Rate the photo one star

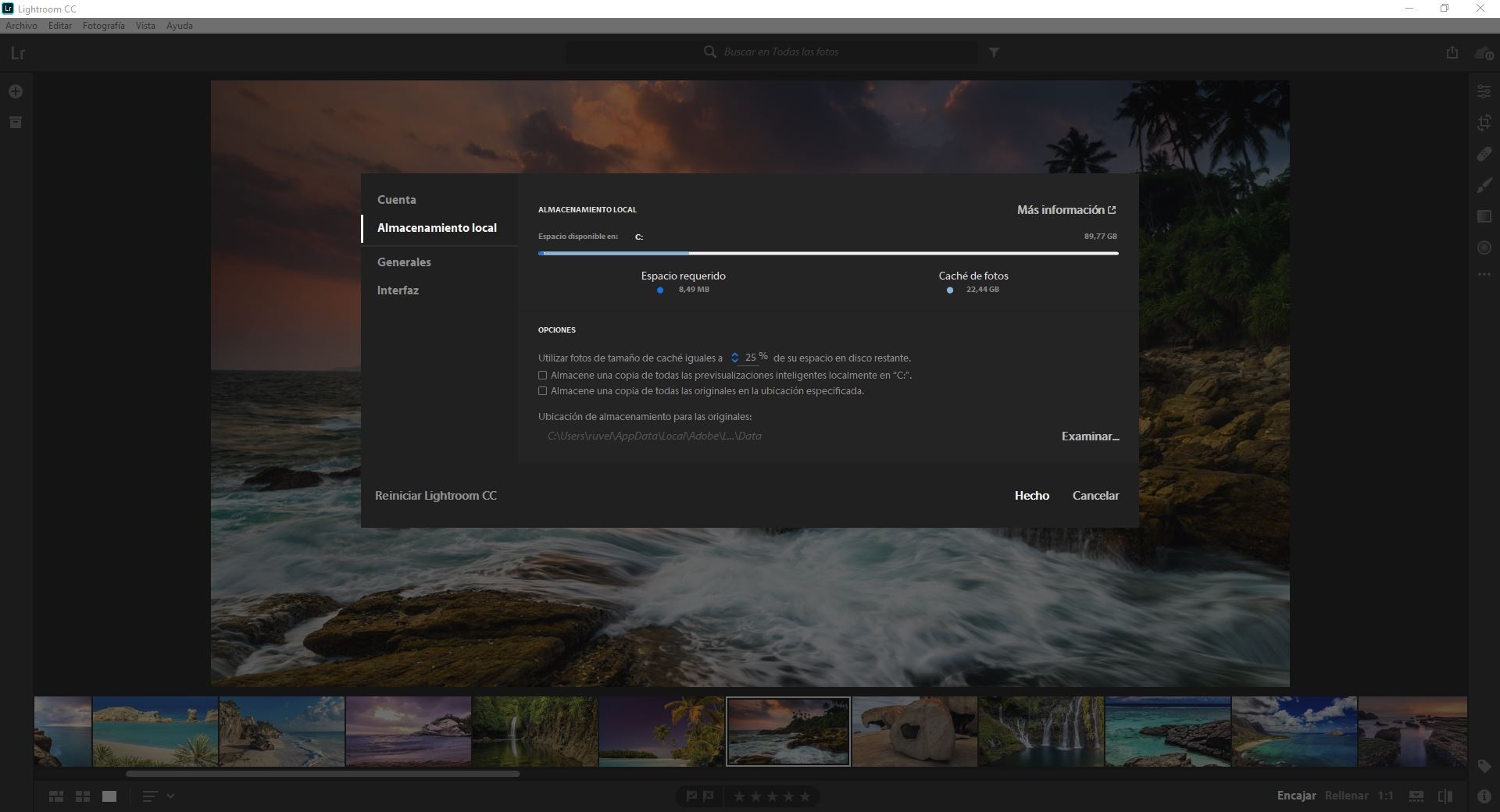click(739, 796)
